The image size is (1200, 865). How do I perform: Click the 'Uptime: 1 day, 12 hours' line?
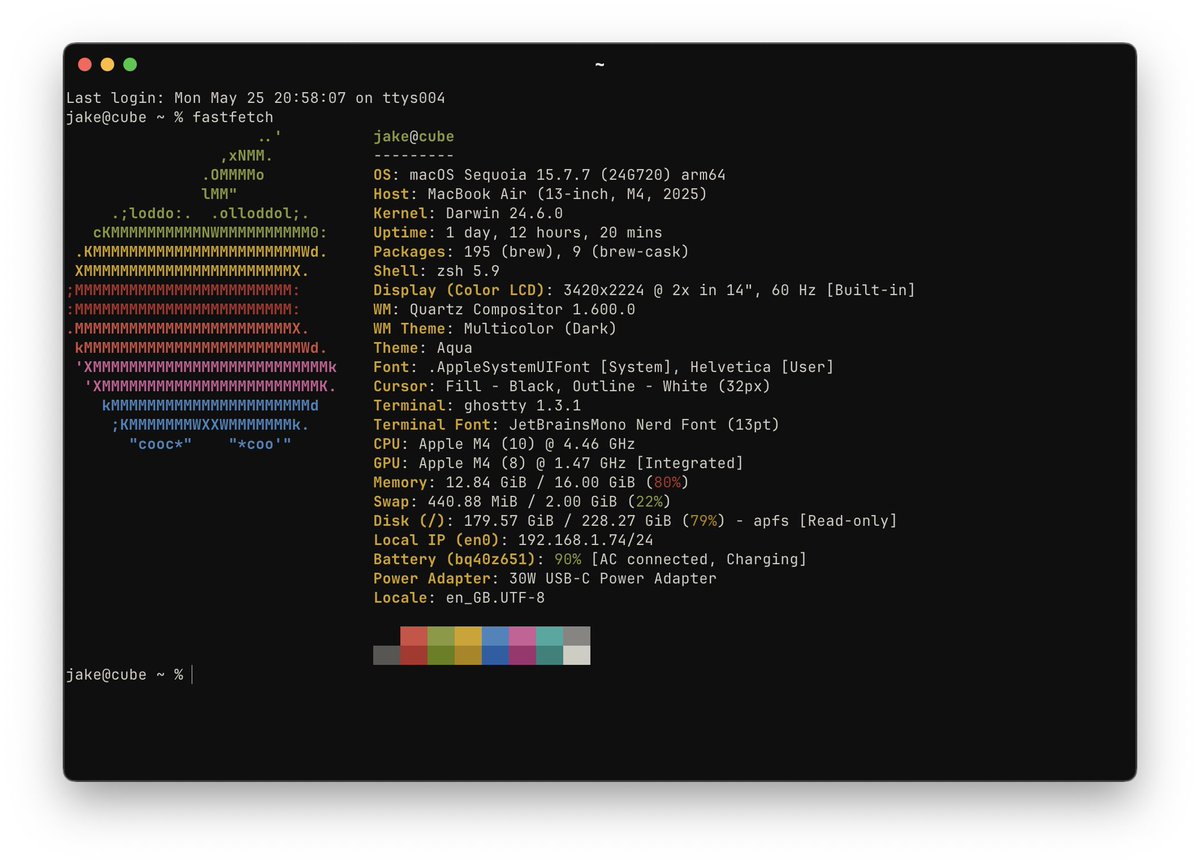pos(518,233)
